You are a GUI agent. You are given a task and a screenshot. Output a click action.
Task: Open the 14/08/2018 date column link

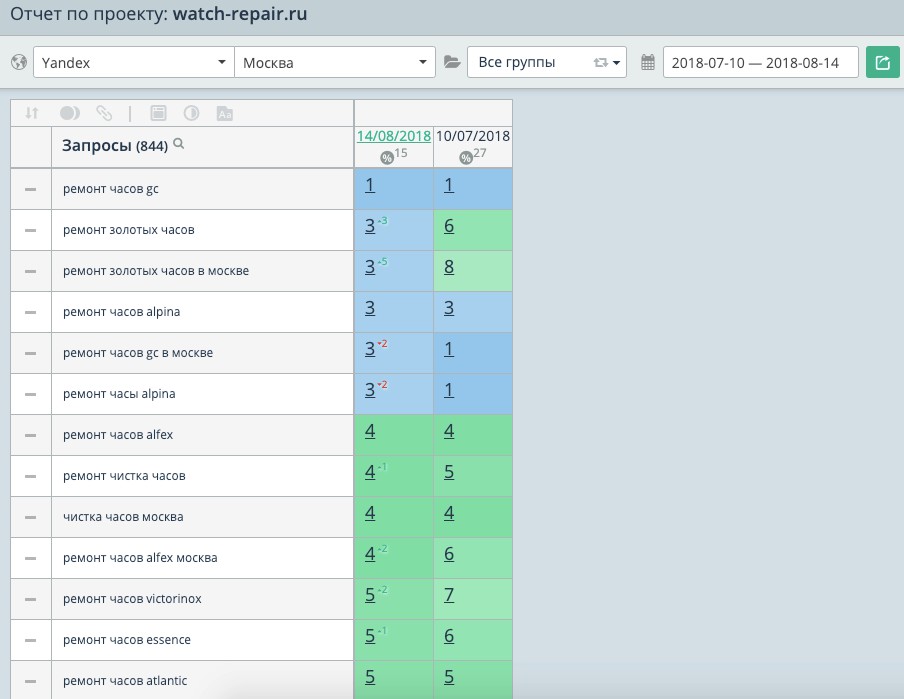[x=394, y=136]
